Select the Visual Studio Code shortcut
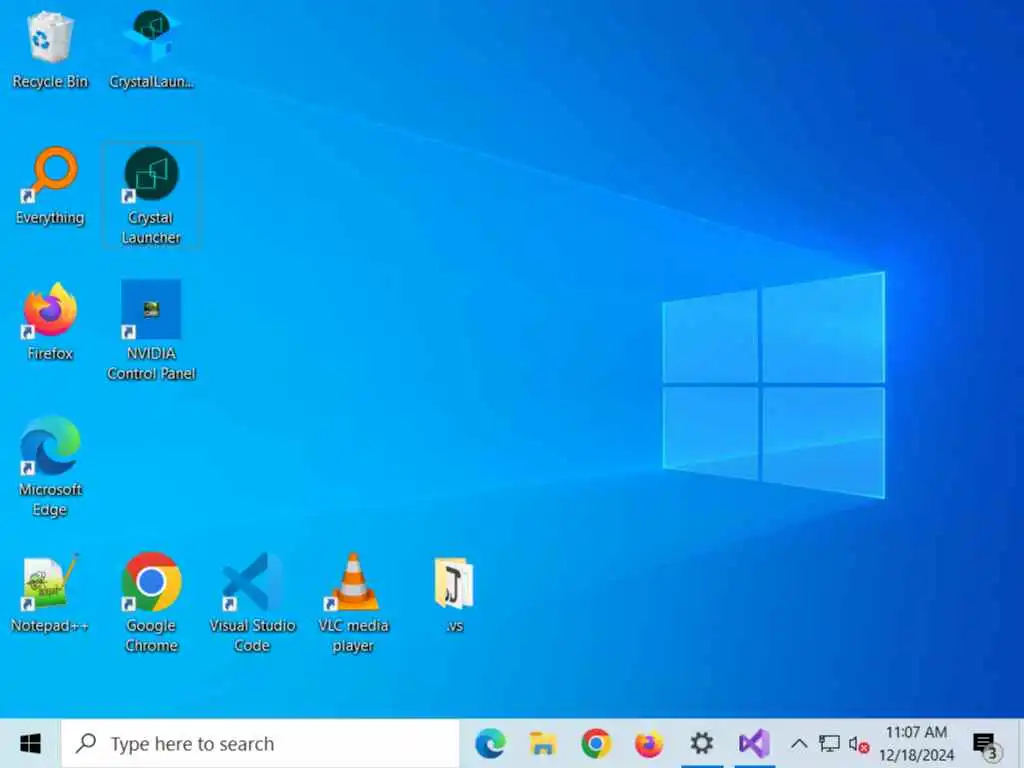The width and height of the screenshot is (1024, 768). [x=252, y=602]
